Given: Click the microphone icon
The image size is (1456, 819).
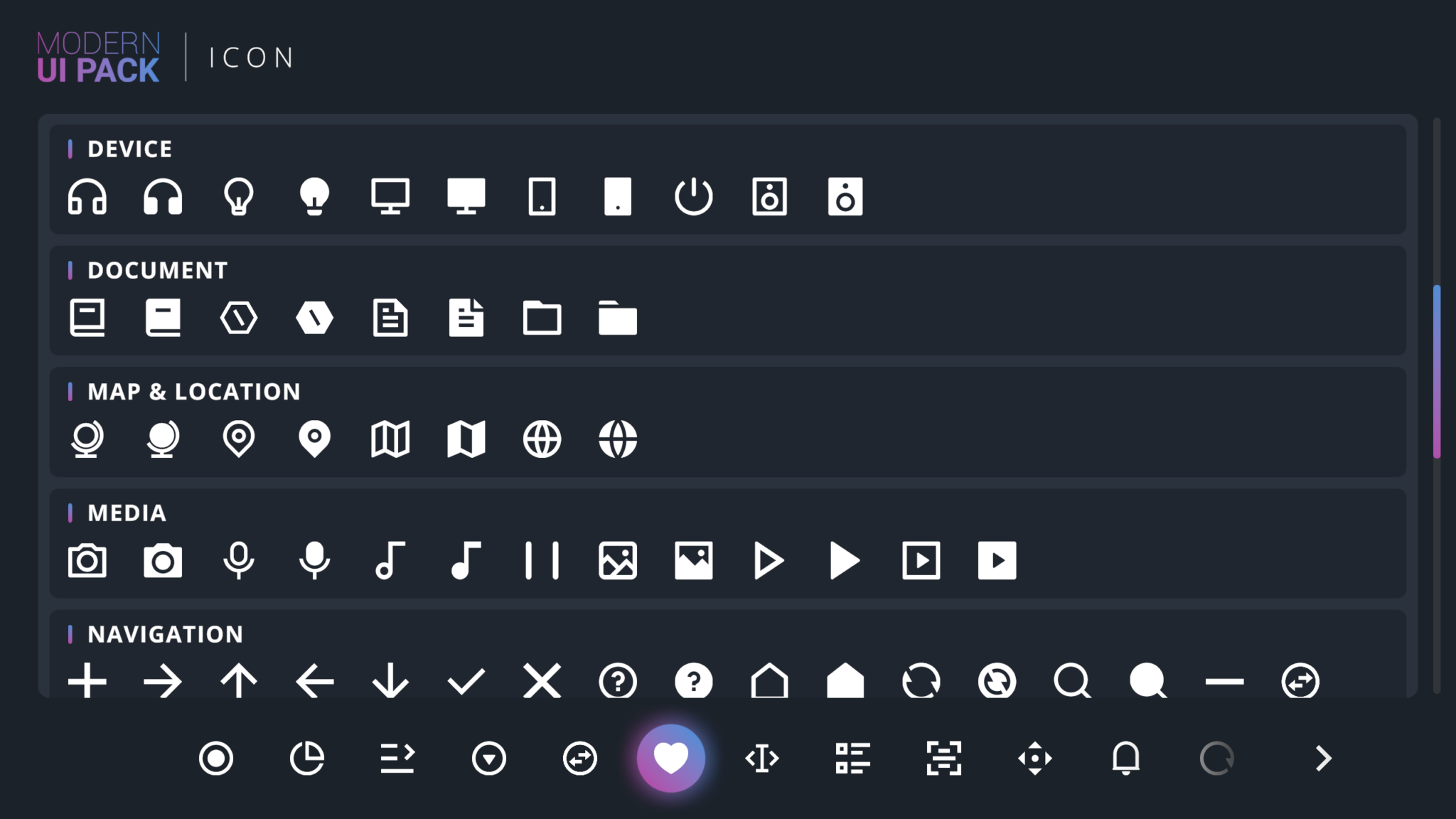Looking at the screenshot, I should click(238, 560).
